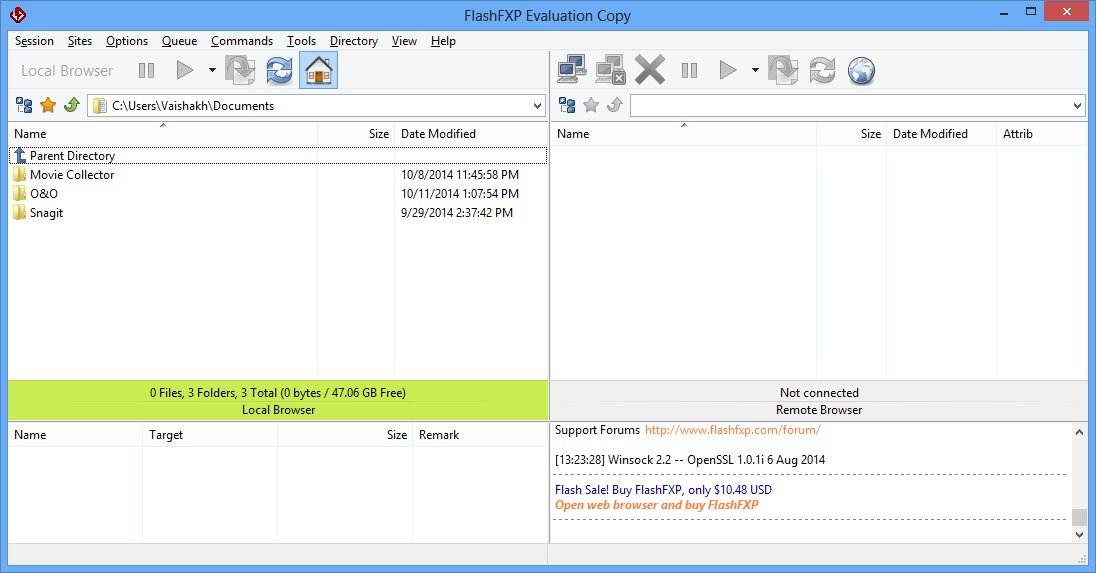Toggle the local browser home icon
The height and width of the screenshot is (573, 1096).
pos(318,71)
